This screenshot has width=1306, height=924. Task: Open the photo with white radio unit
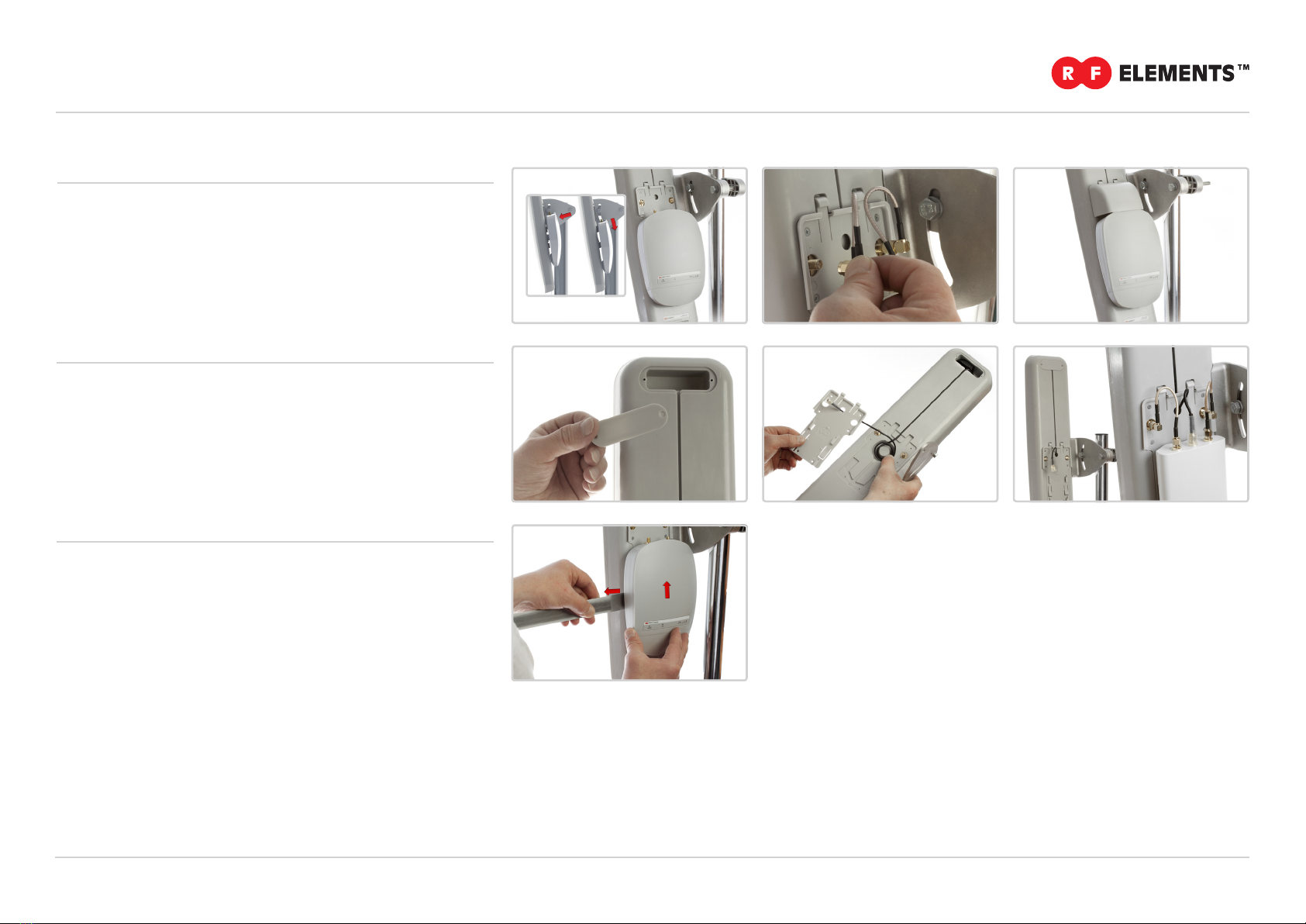coord(1131,424)
